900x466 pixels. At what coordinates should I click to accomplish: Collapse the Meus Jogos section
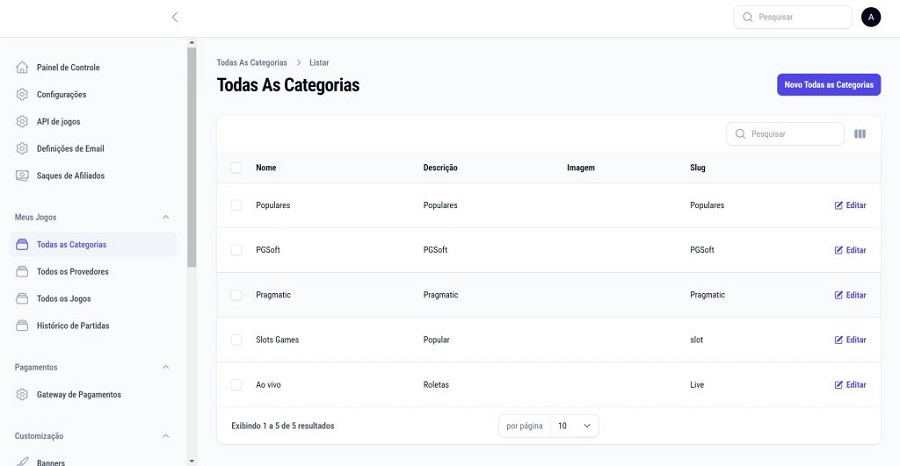(x=166, y=217)
